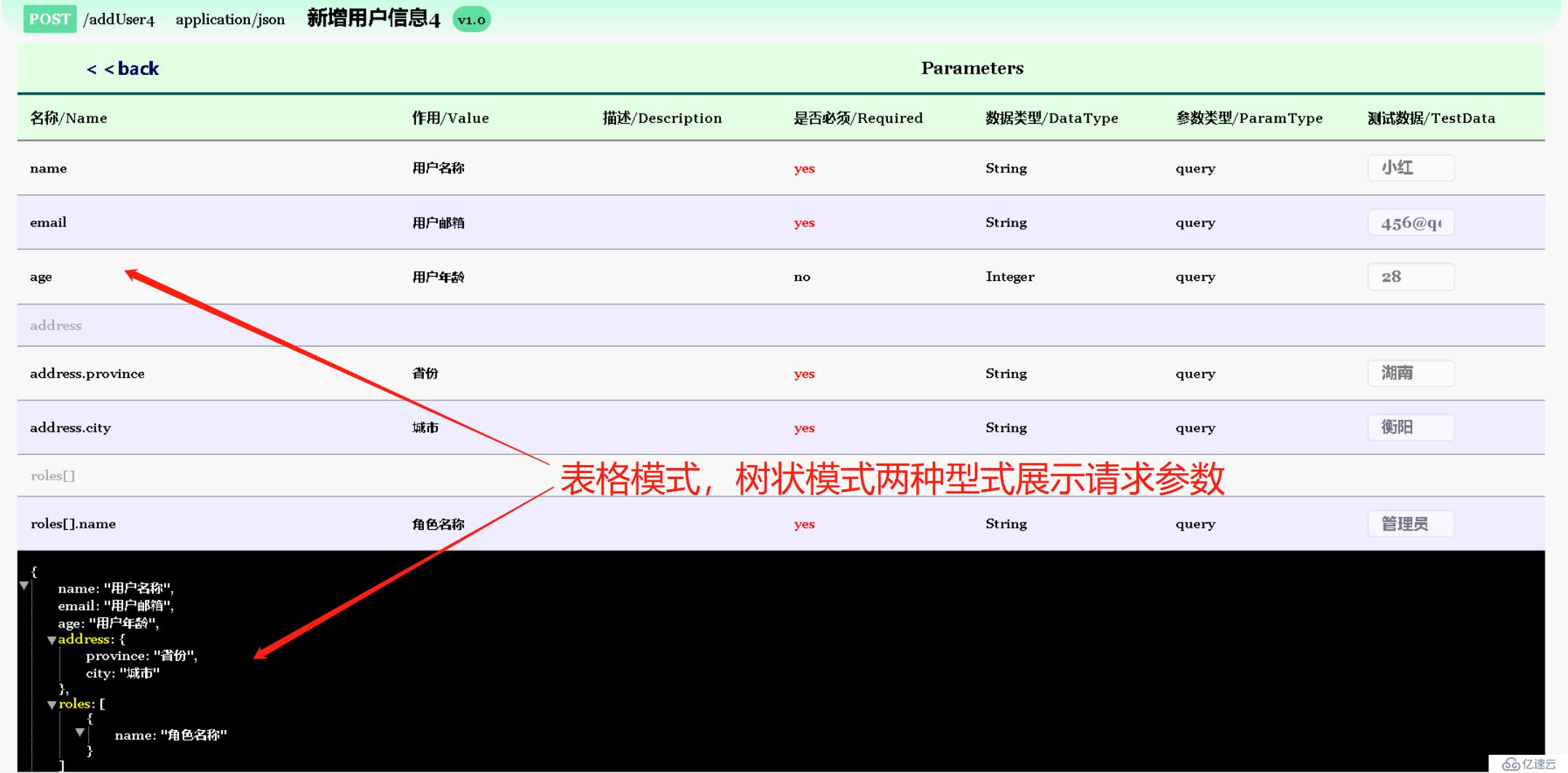1568x773 pixels.
Task: Click the 新增用户信息4 API title
Action: [374, 18]
